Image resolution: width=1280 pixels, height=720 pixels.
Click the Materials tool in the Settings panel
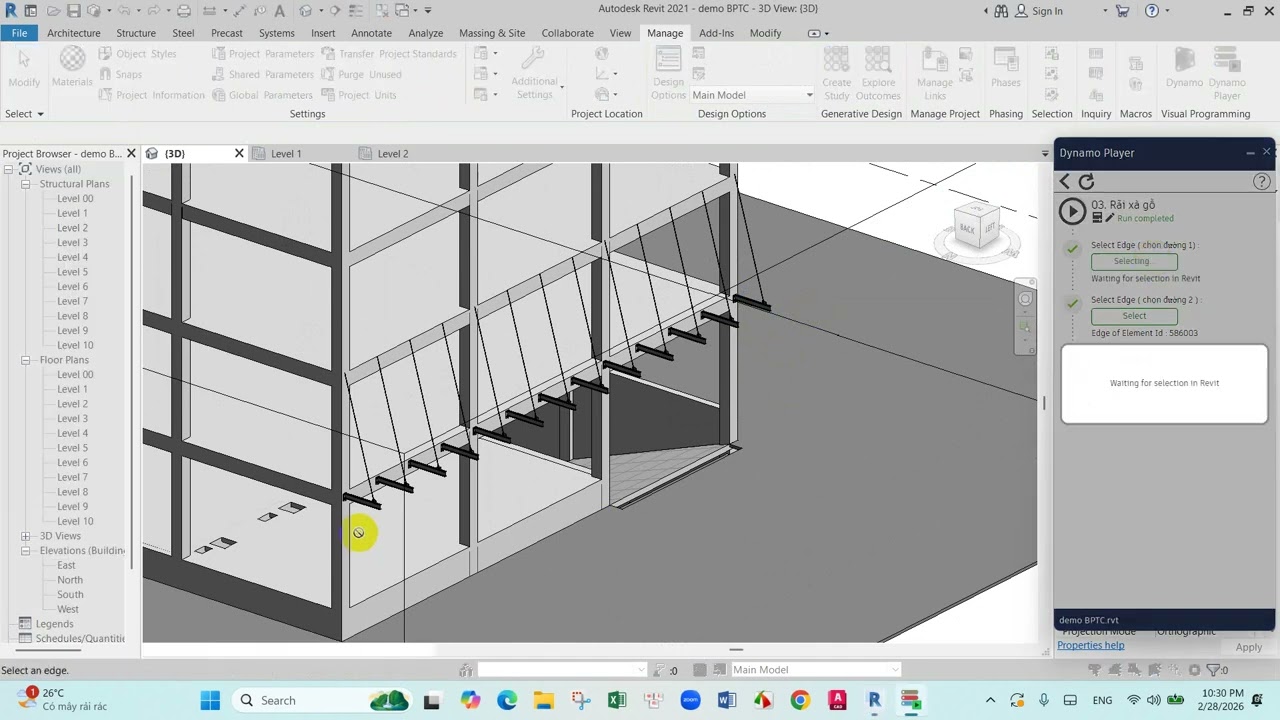[x=72, y=67]
